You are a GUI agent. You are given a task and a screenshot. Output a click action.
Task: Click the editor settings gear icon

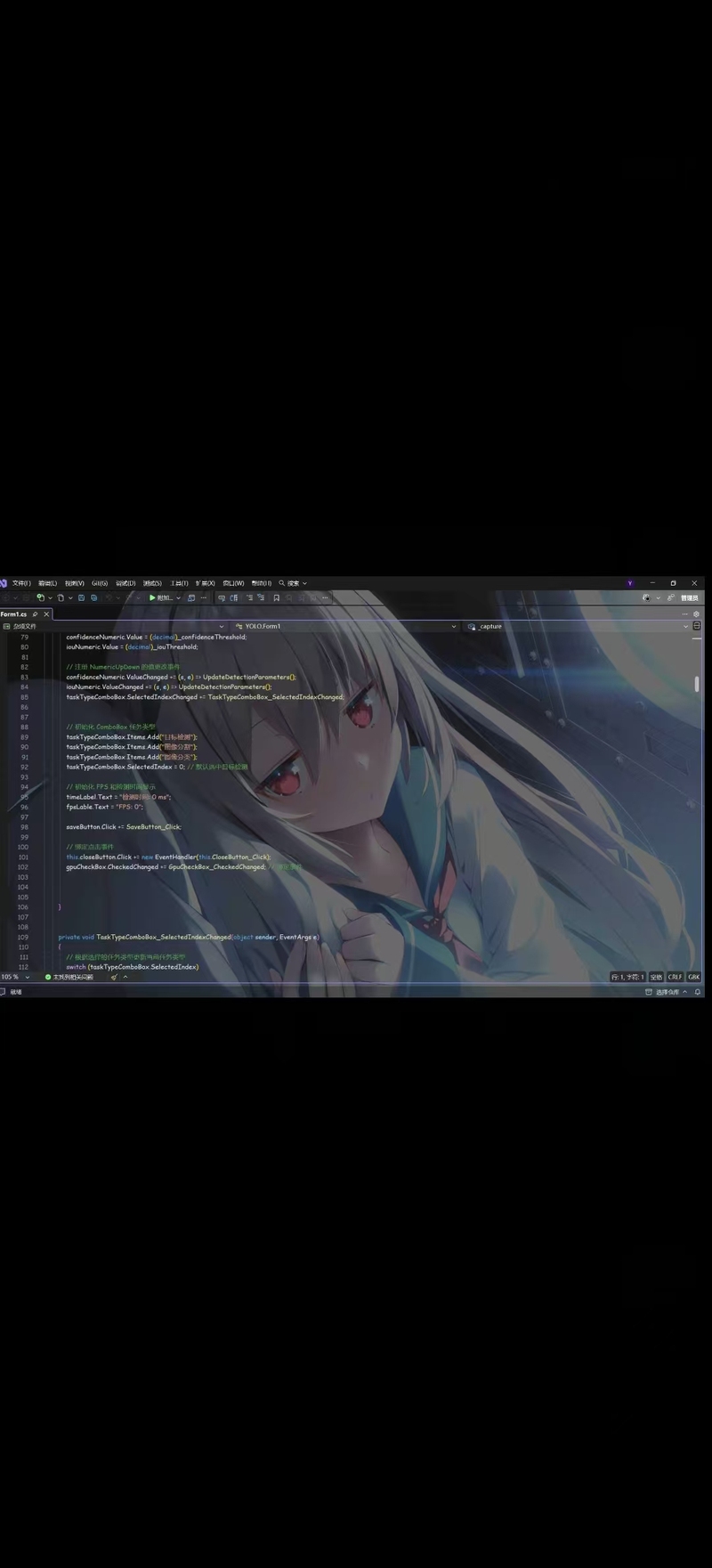point(696,614)
